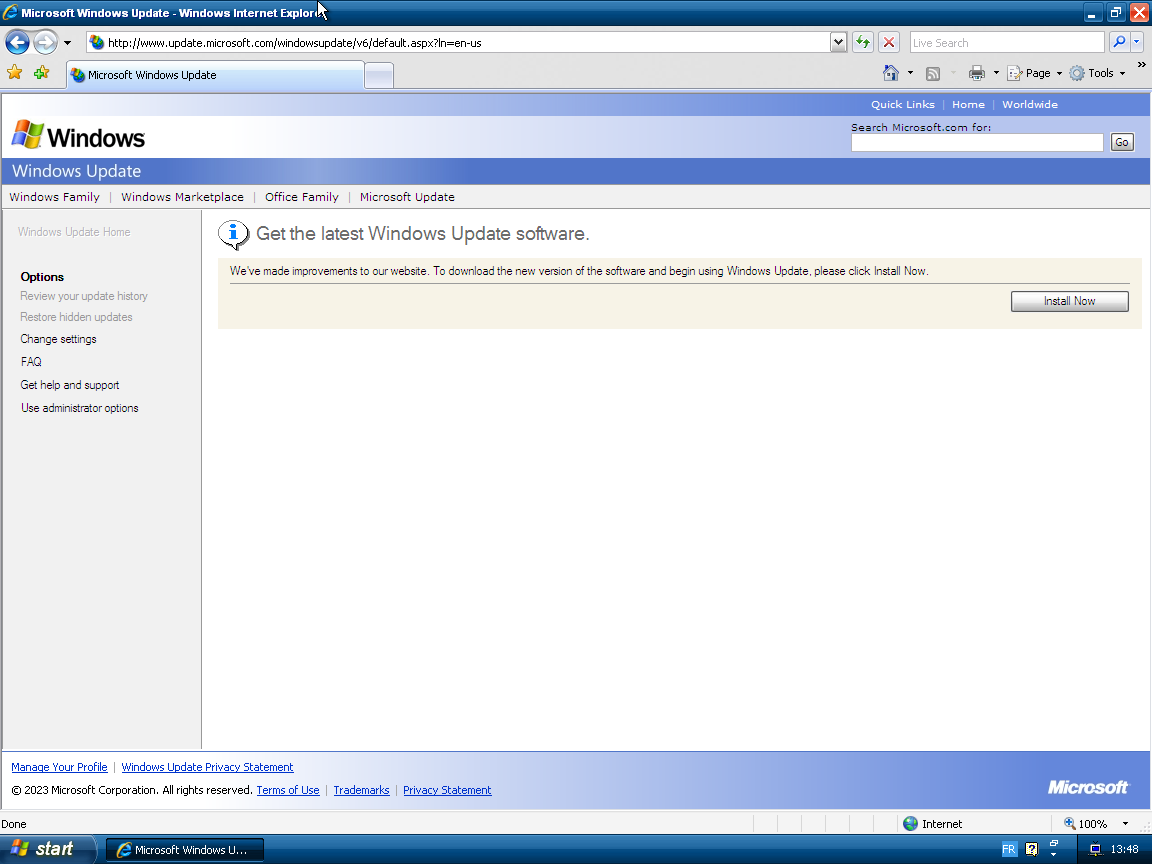Viewport: 1152px width, 864px height.
Task: Open the Windows start menu
Action: click(47, 849)
